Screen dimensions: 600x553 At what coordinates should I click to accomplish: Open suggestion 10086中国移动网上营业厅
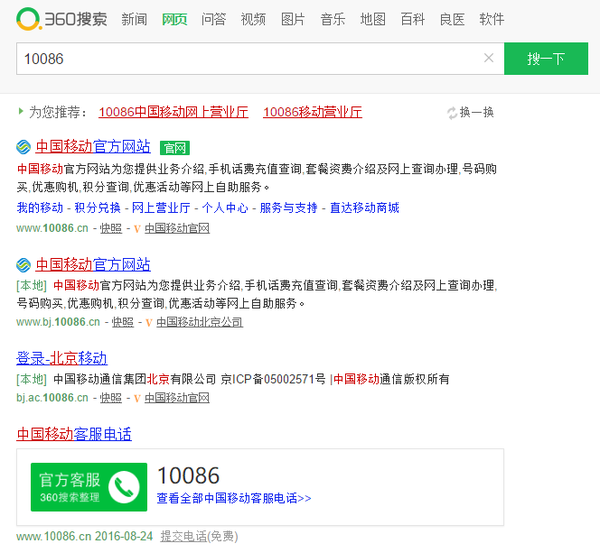pyautogui.click(x=173, y=112)
